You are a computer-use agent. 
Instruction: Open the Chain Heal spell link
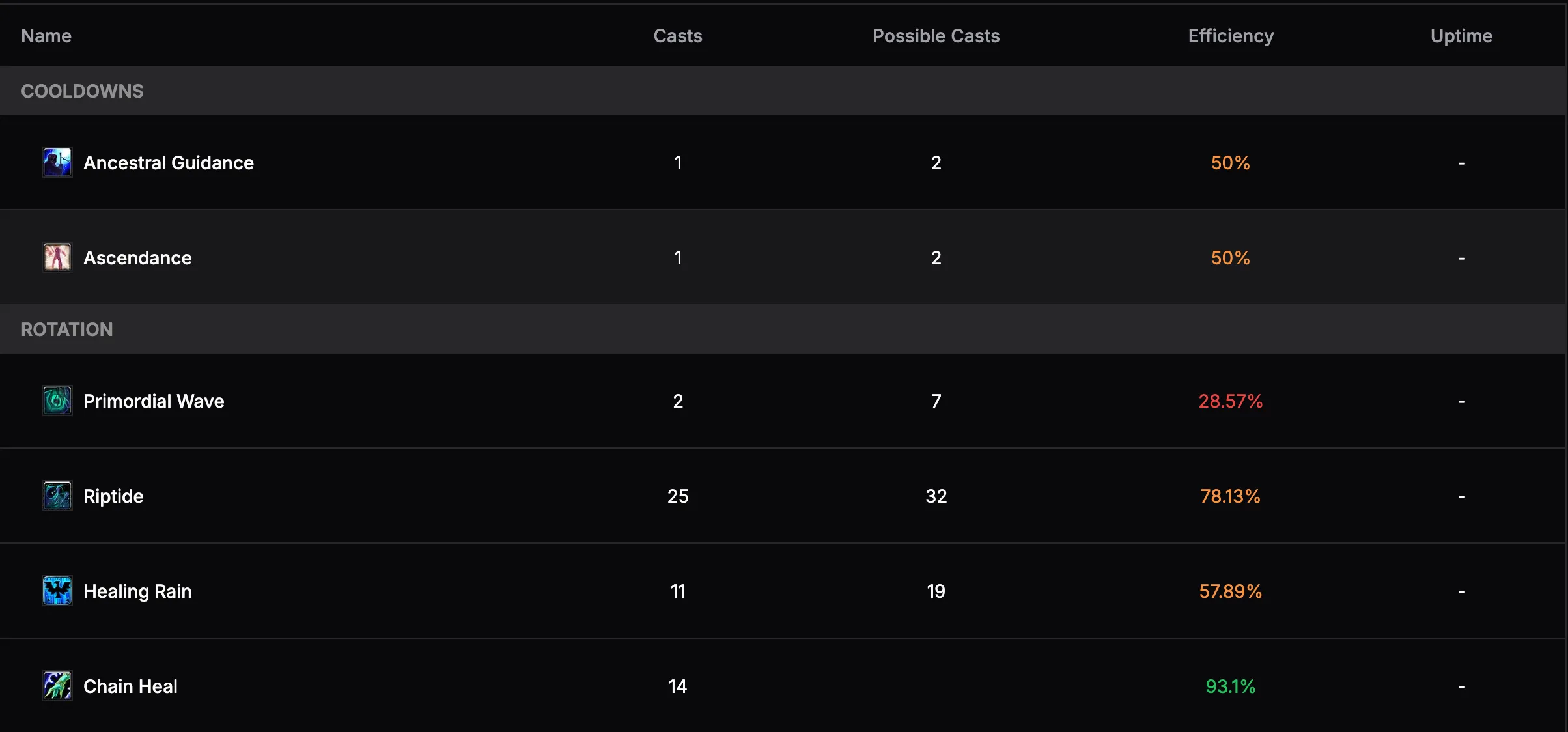coord(130,686)
